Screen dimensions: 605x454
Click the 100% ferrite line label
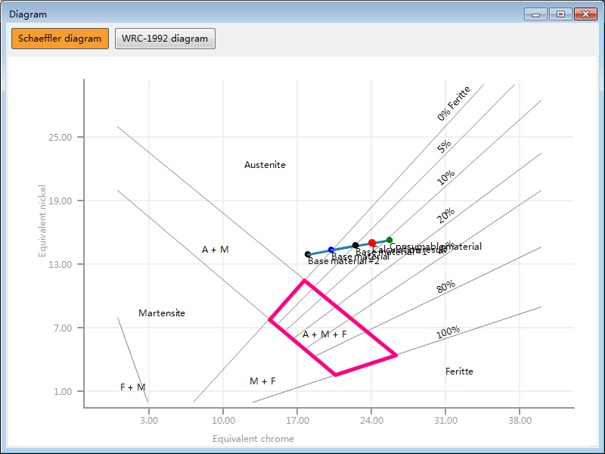(448, 332)
